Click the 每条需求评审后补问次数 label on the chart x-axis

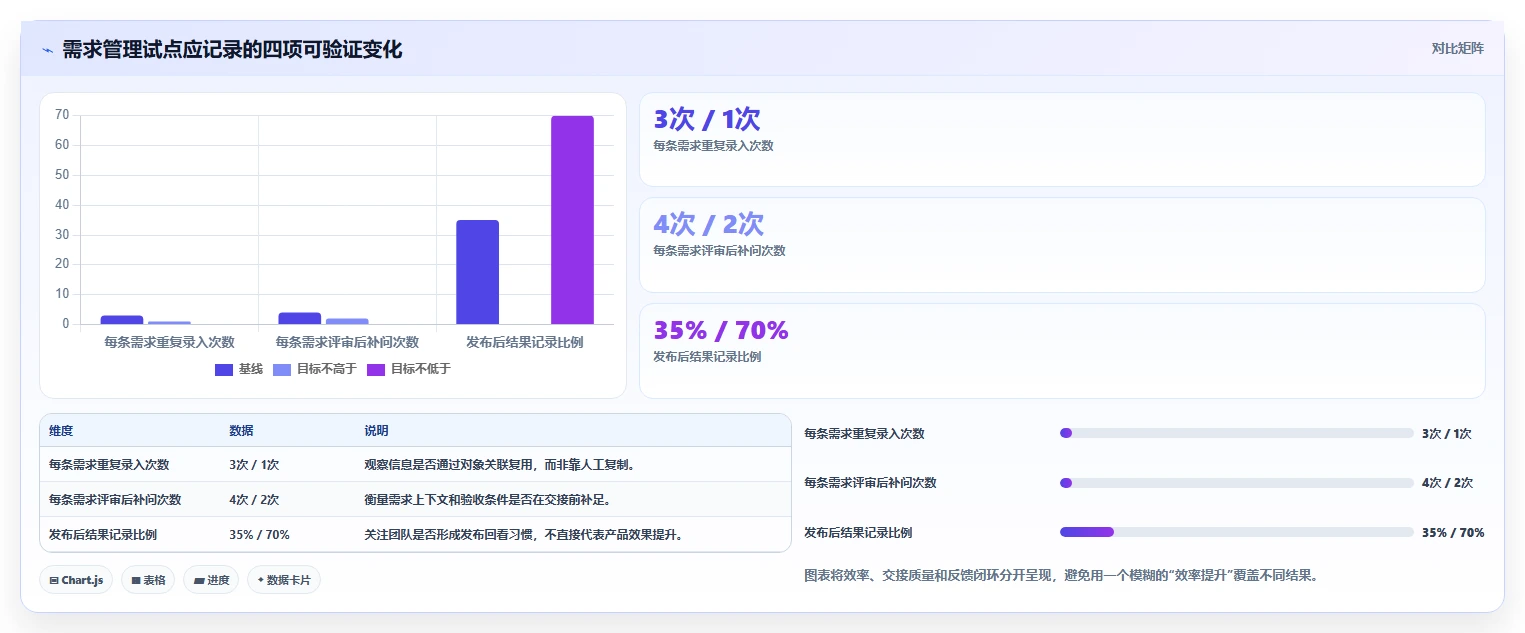coord(347,342)
